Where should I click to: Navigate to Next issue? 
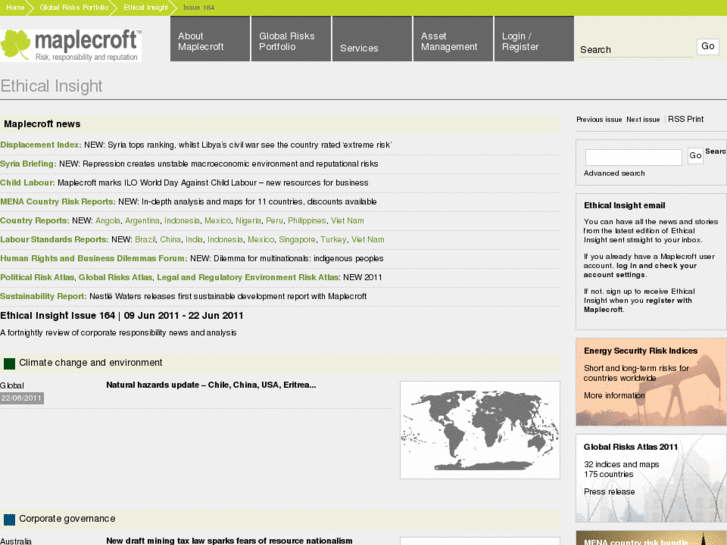pos(643,120)
